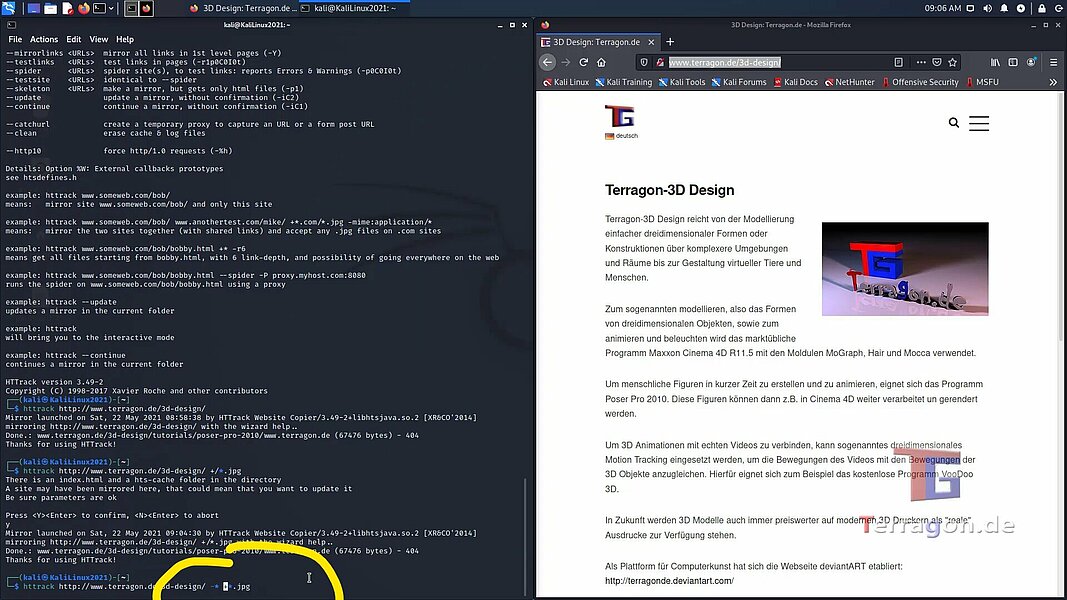Screen dimensions: 1067x600
Task: Bookmark this page with the star icon
Action: pos(953,63)
